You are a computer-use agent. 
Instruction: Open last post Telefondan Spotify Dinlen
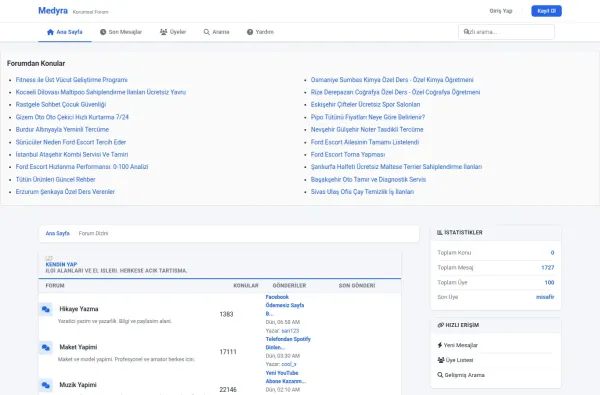click(288, 343)
